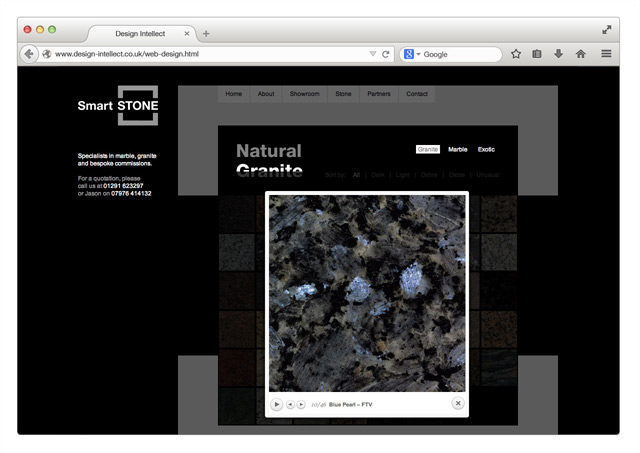The image size is (640, 453).
Task: Open the hamburger browser menu
Action: pos(606,54)
